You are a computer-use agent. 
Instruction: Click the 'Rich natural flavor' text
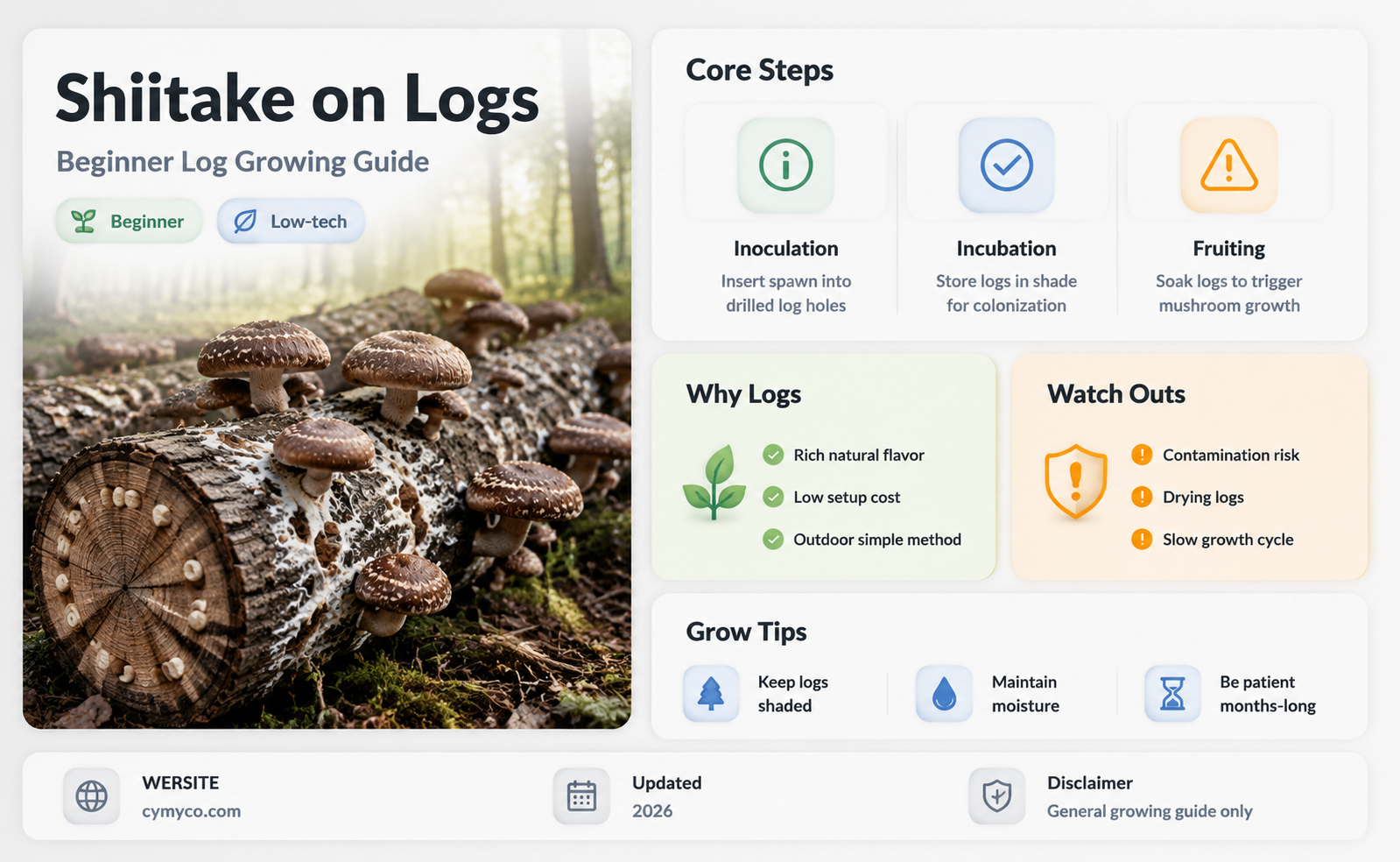[x=859, y=456]
